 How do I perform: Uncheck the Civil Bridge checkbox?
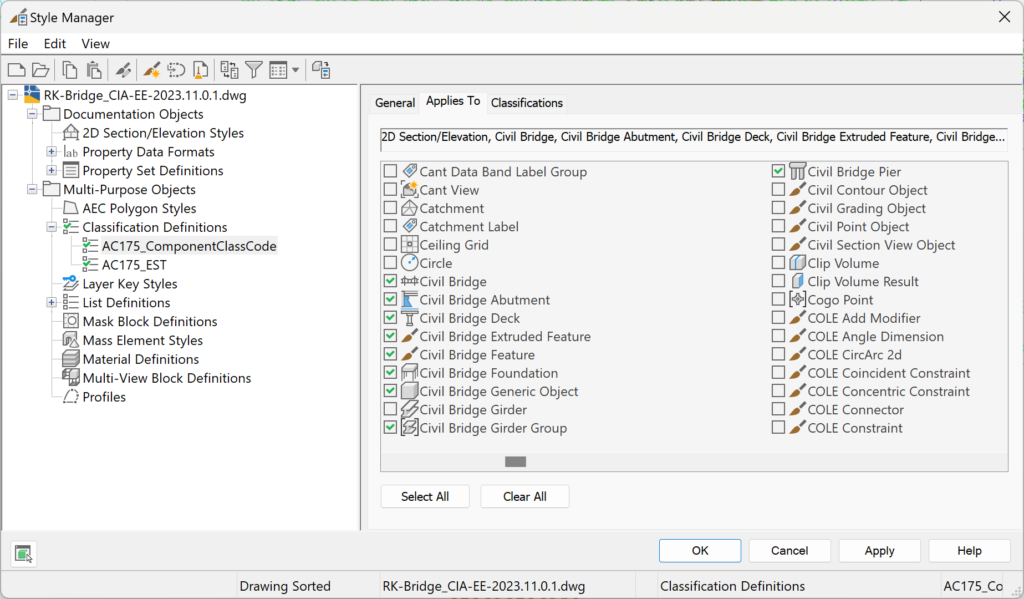click(391, 282)
